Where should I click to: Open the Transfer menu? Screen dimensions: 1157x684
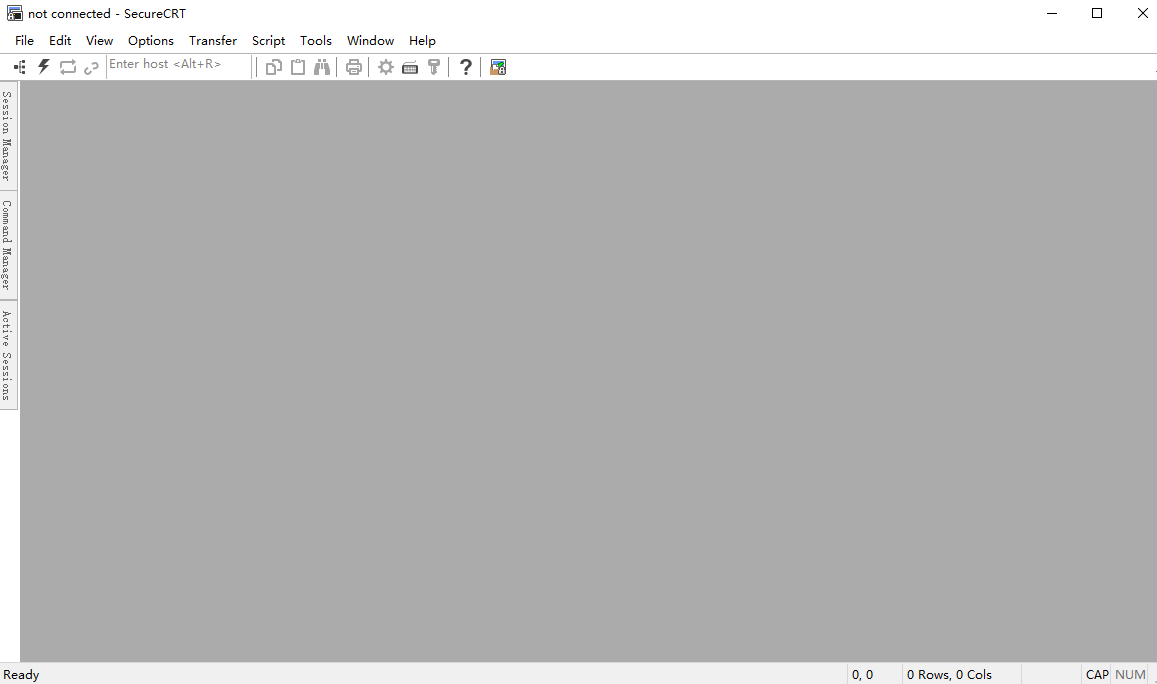point(213,41)
